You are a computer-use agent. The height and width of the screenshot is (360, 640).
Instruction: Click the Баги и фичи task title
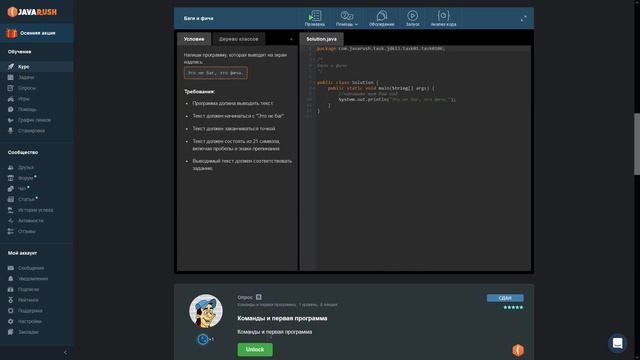click(198, 18)
